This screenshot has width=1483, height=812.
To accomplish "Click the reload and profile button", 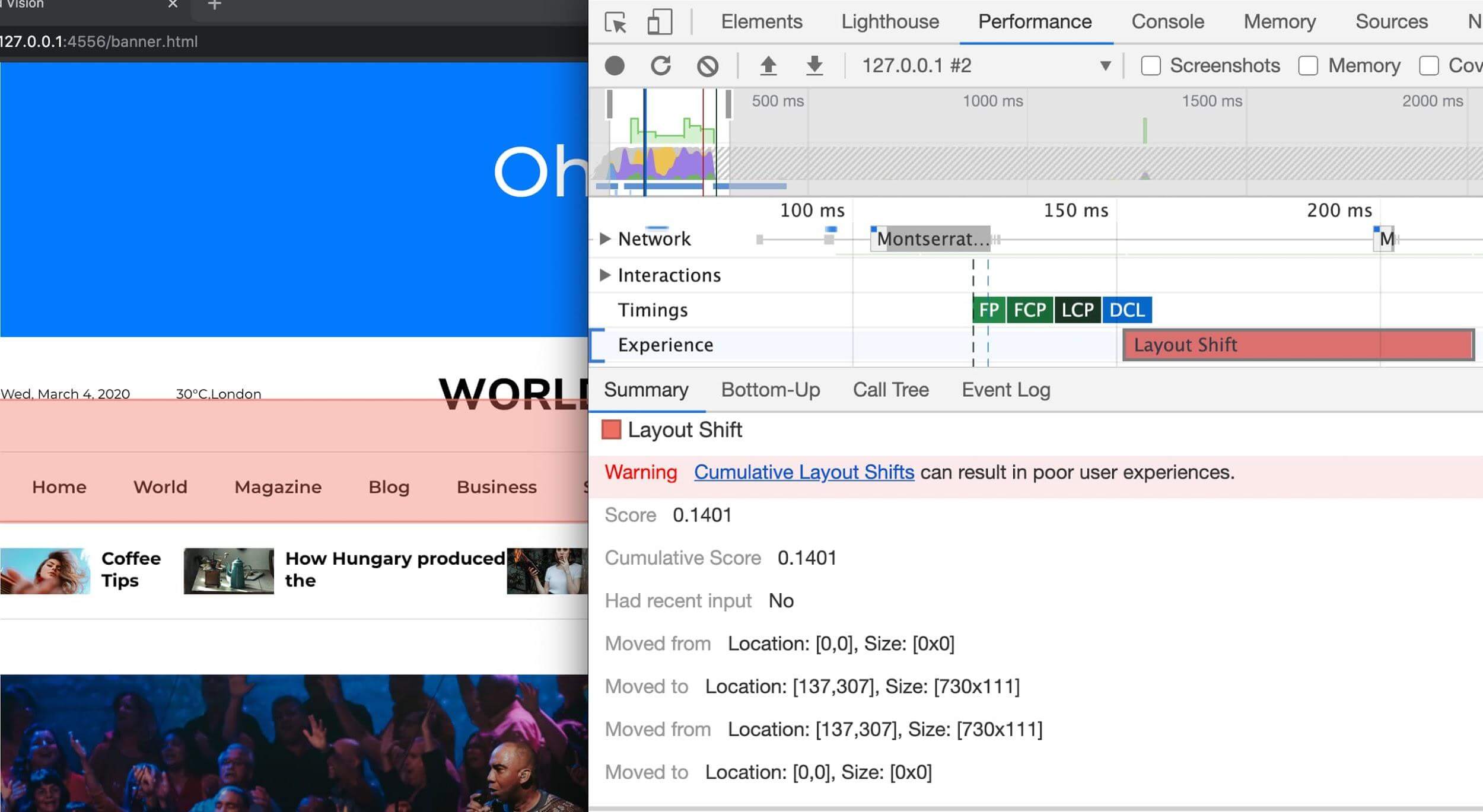I will tap(661, 65).
